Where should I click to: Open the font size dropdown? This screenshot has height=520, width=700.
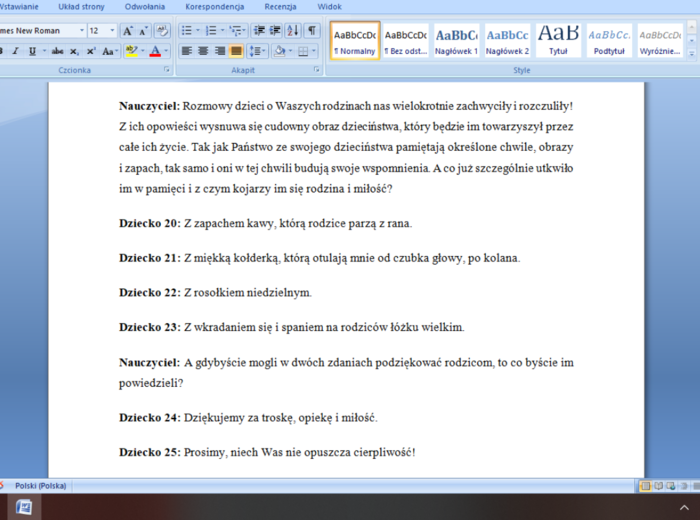[110, 31]
